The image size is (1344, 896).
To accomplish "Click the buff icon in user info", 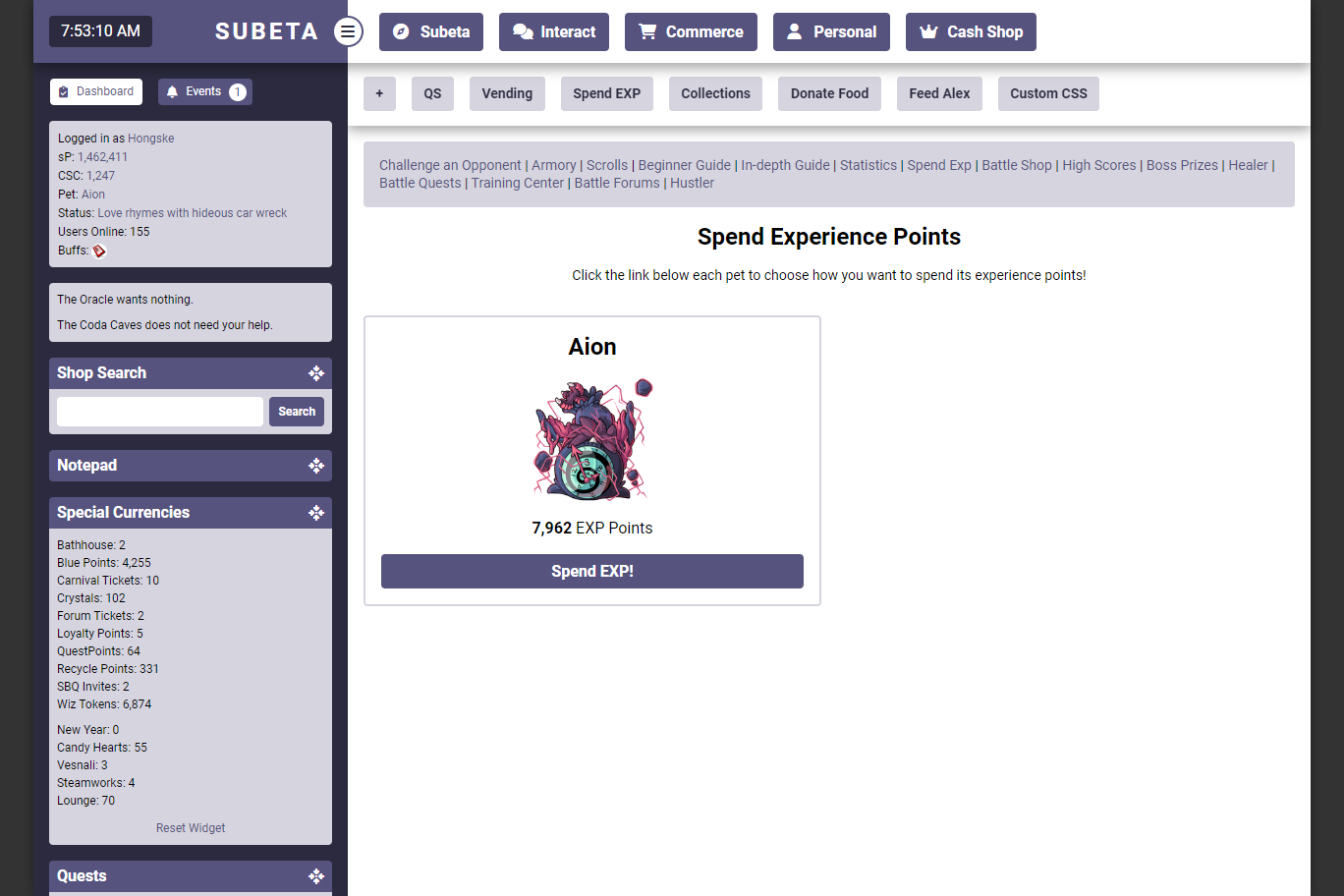I will [x=99, y=251].
